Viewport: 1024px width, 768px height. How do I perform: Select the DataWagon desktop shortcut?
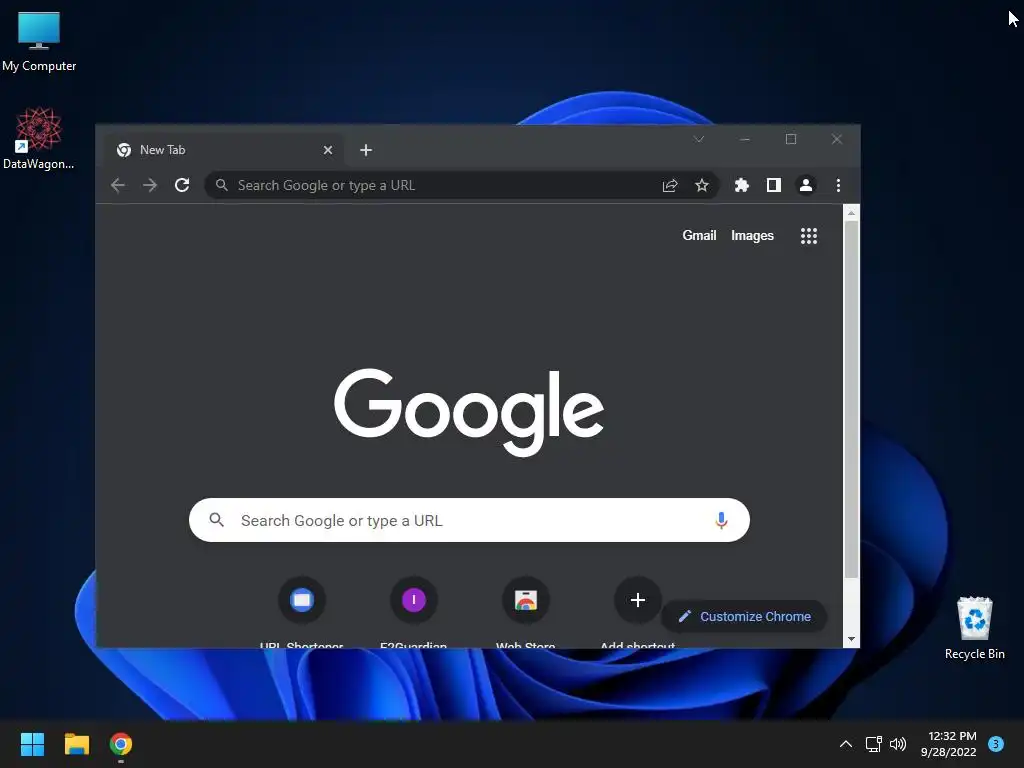(39, 138)
